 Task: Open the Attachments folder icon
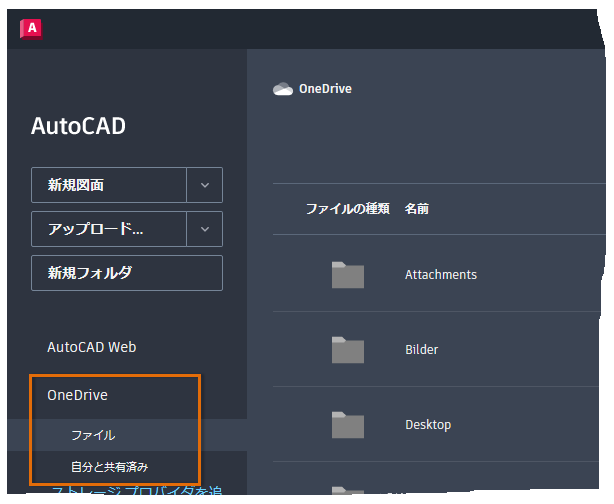click(x=348, y=275)
